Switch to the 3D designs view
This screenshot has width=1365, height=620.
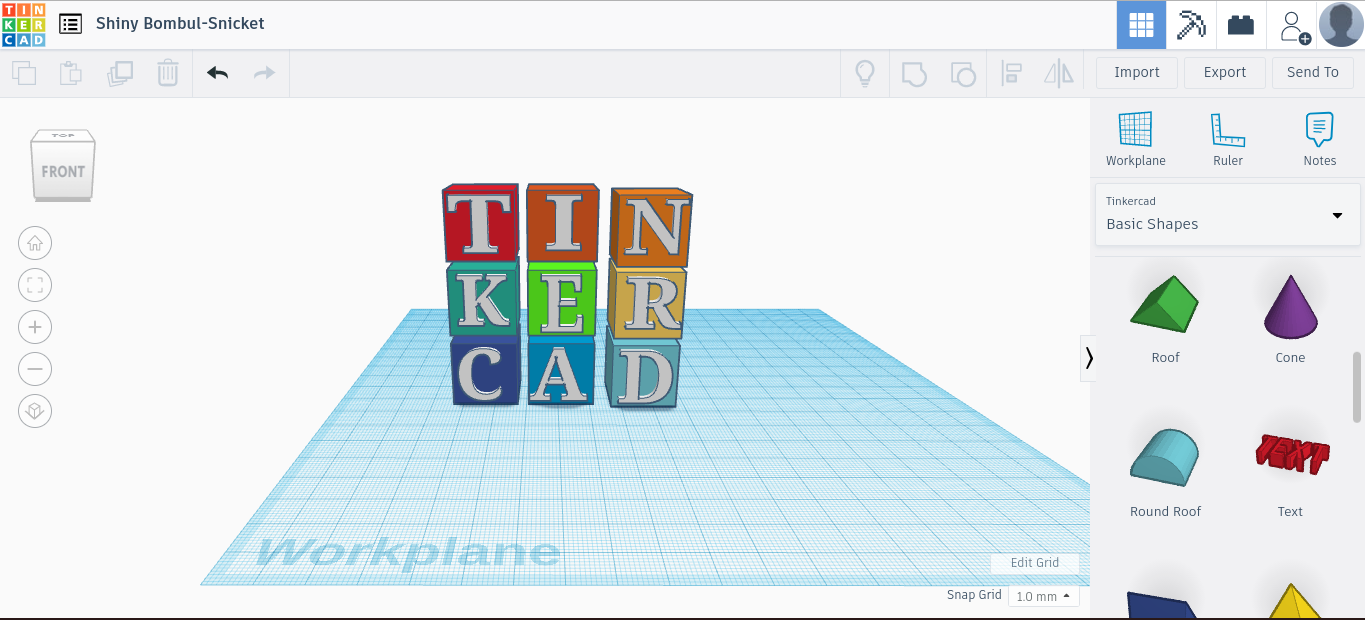[x=1140, y=24]
